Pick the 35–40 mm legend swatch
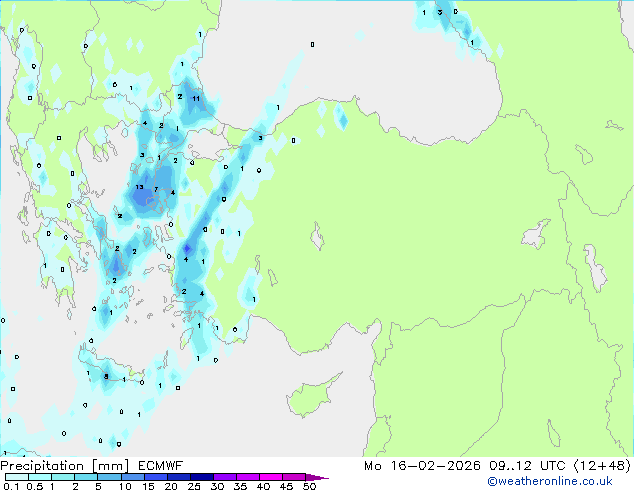This screenshot has width=634, height=490. [x=247, y=477]
